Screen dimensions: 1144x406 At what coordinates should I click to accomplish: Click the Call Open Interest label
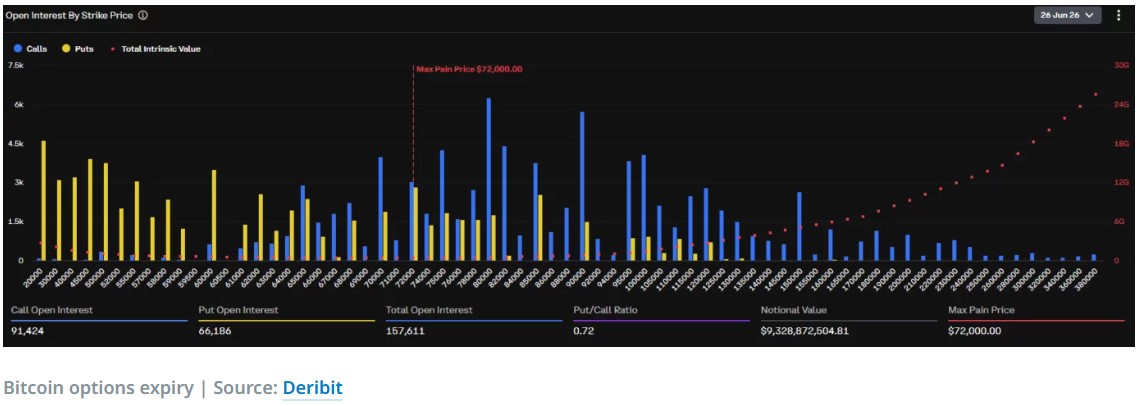(x=52, y=310)
